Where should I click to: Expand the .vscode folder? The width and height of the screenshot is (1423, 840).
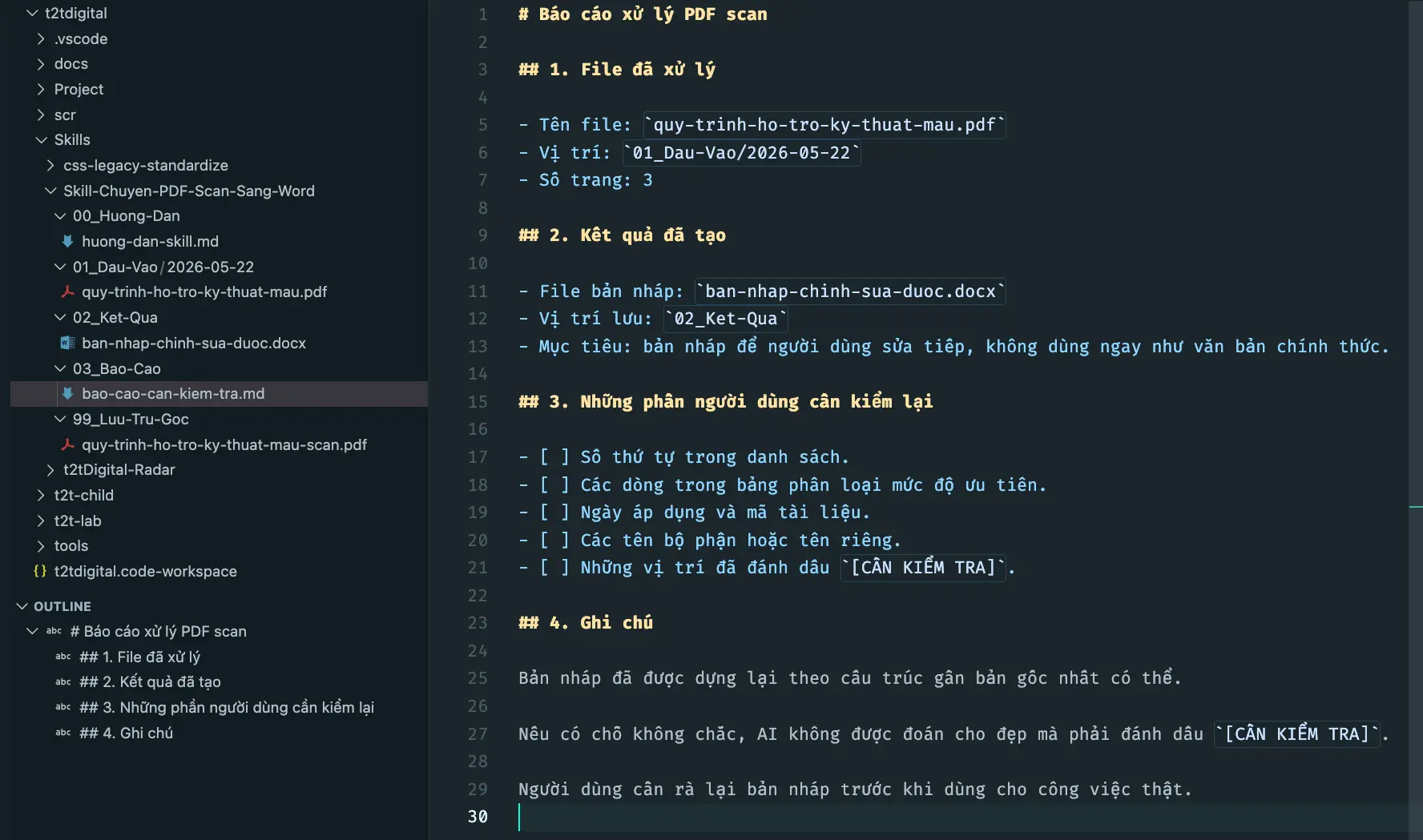tap(41, 38)
